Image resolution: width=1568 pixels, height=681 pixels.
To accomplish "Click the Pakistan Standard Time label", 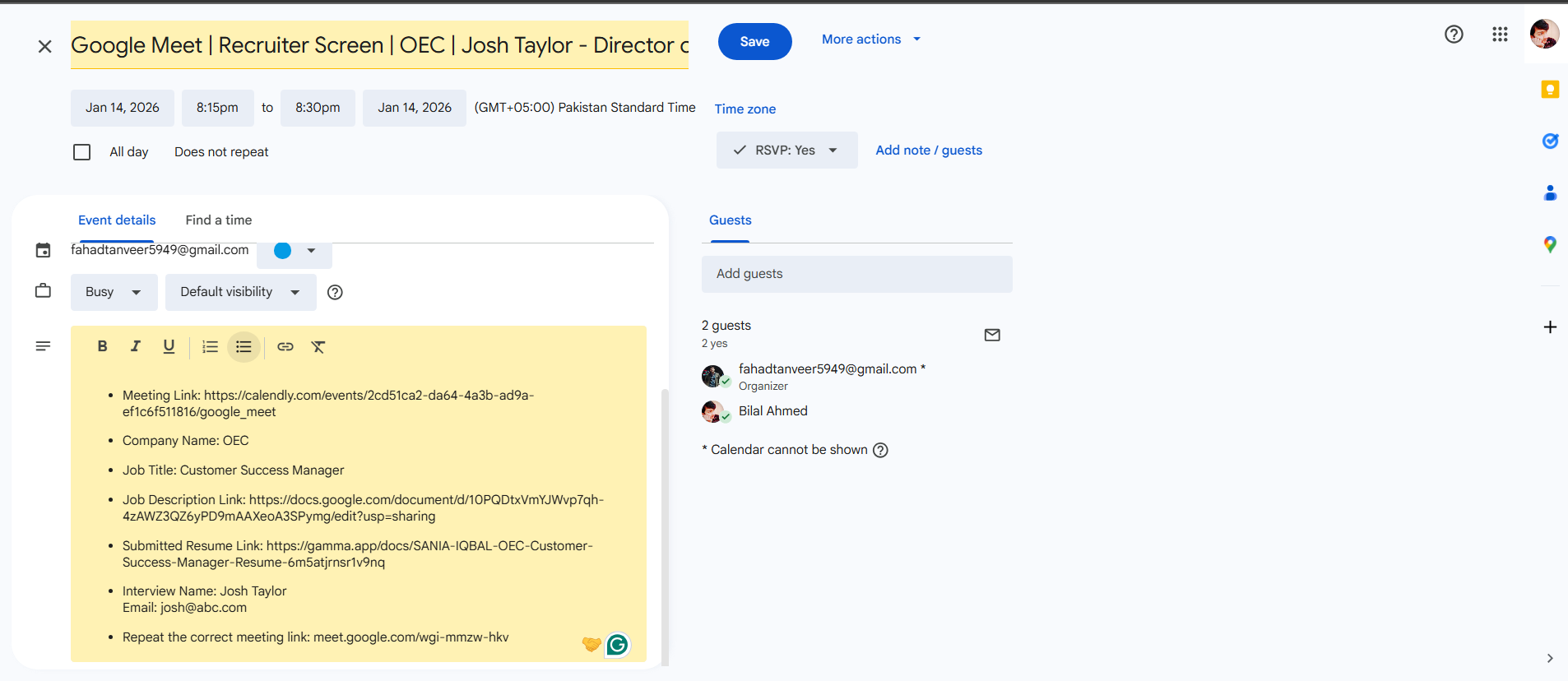I will [x=585, y=108].
